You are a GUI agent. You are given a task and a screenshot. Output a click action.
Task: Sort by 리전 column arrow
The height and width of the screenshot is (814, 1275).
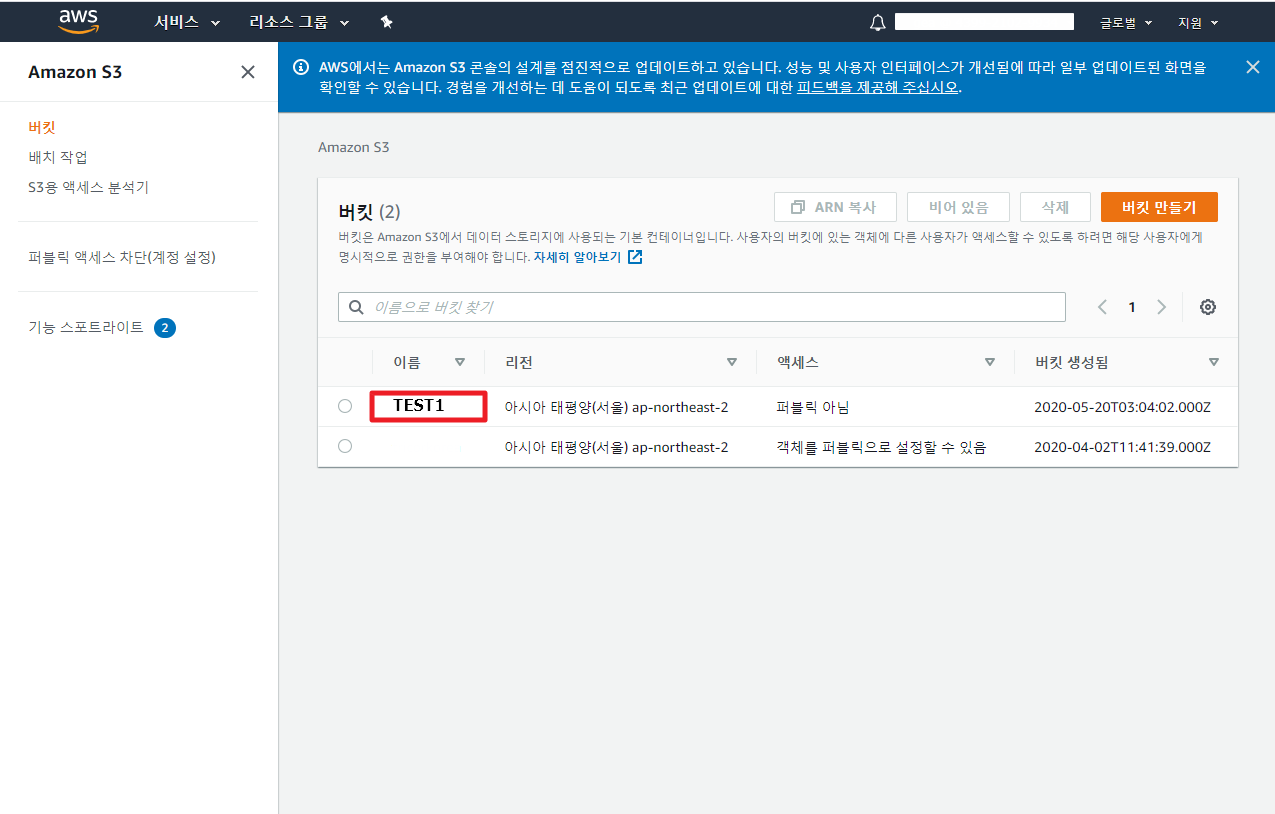coord(732,362)
